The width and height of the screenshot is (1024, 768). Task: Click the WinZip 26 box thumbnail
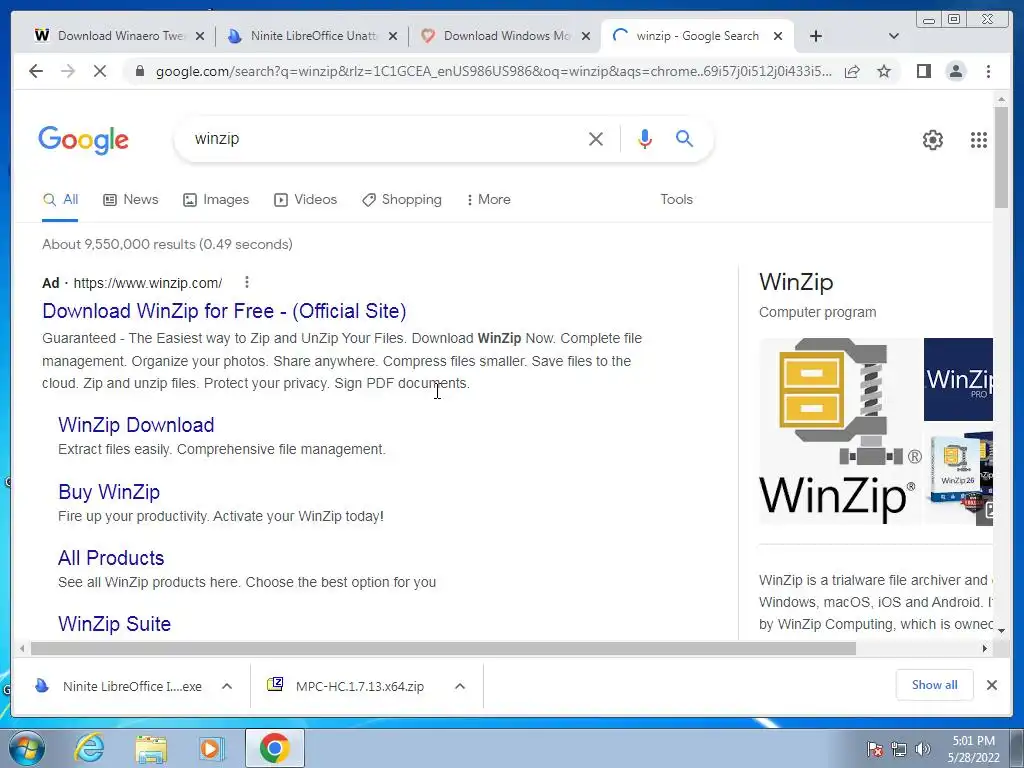pos(958,478)
